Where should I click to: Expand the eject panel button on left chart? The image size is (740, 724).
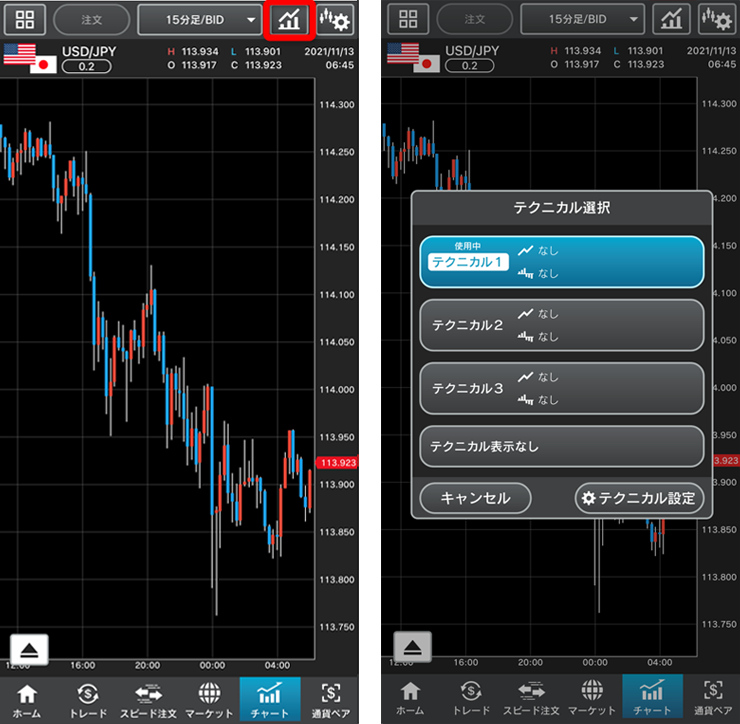[29, 649]
